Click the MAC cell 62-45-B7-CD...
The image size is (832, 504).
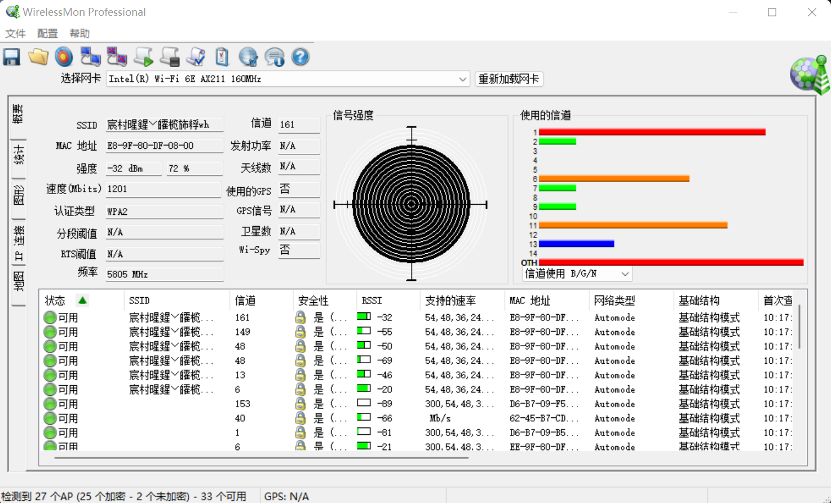545,418
